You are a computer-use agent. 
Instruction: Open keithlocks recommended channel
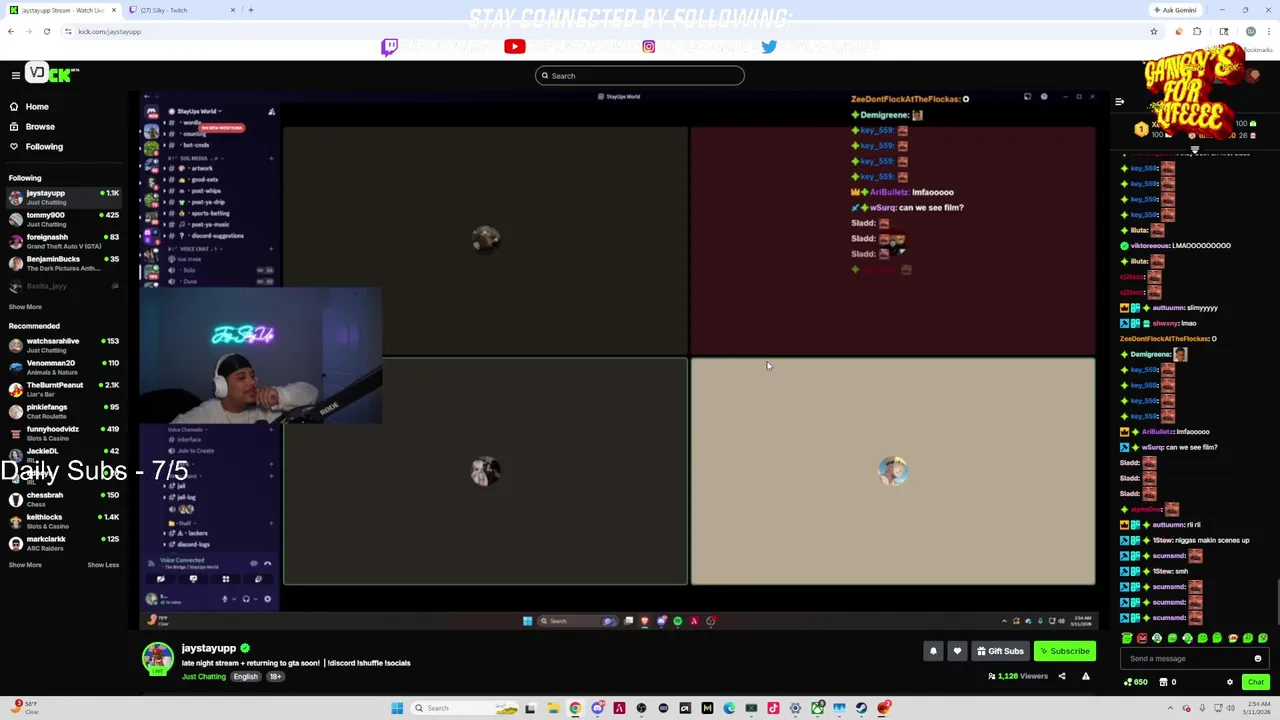(62, 521)
